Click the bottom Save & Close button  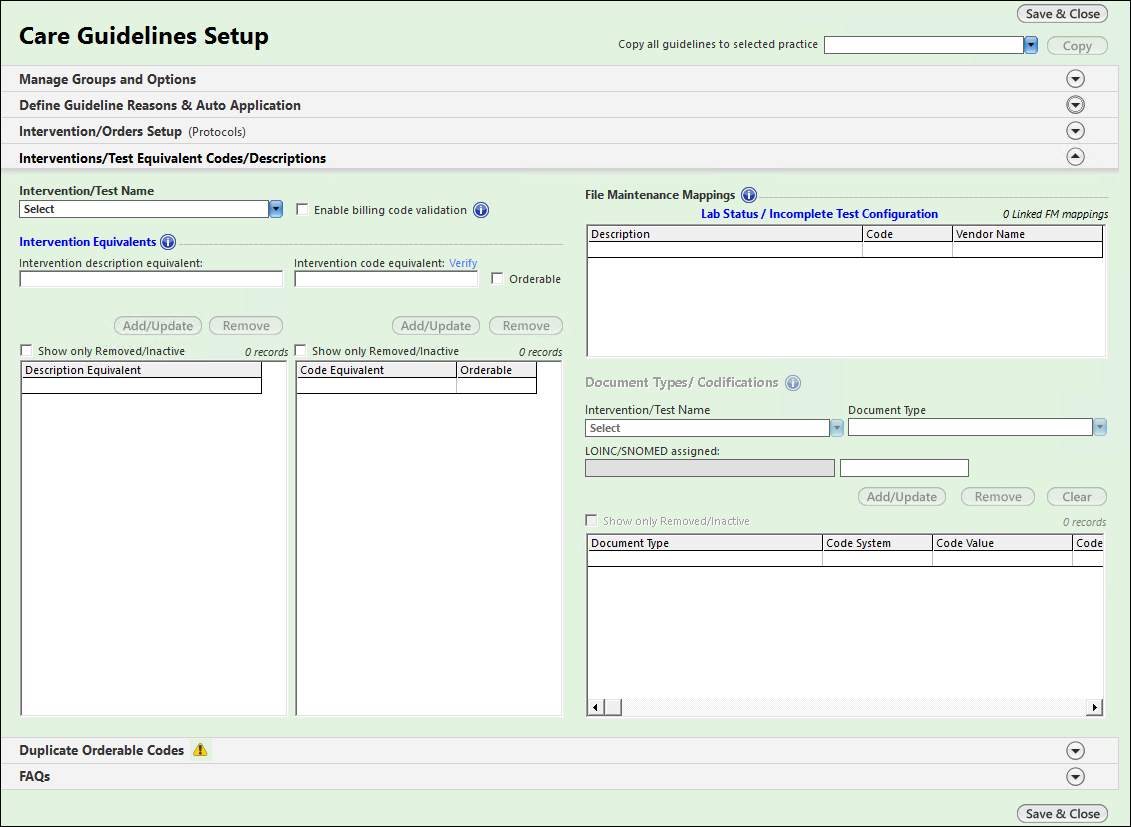[x=1062, y=813]
